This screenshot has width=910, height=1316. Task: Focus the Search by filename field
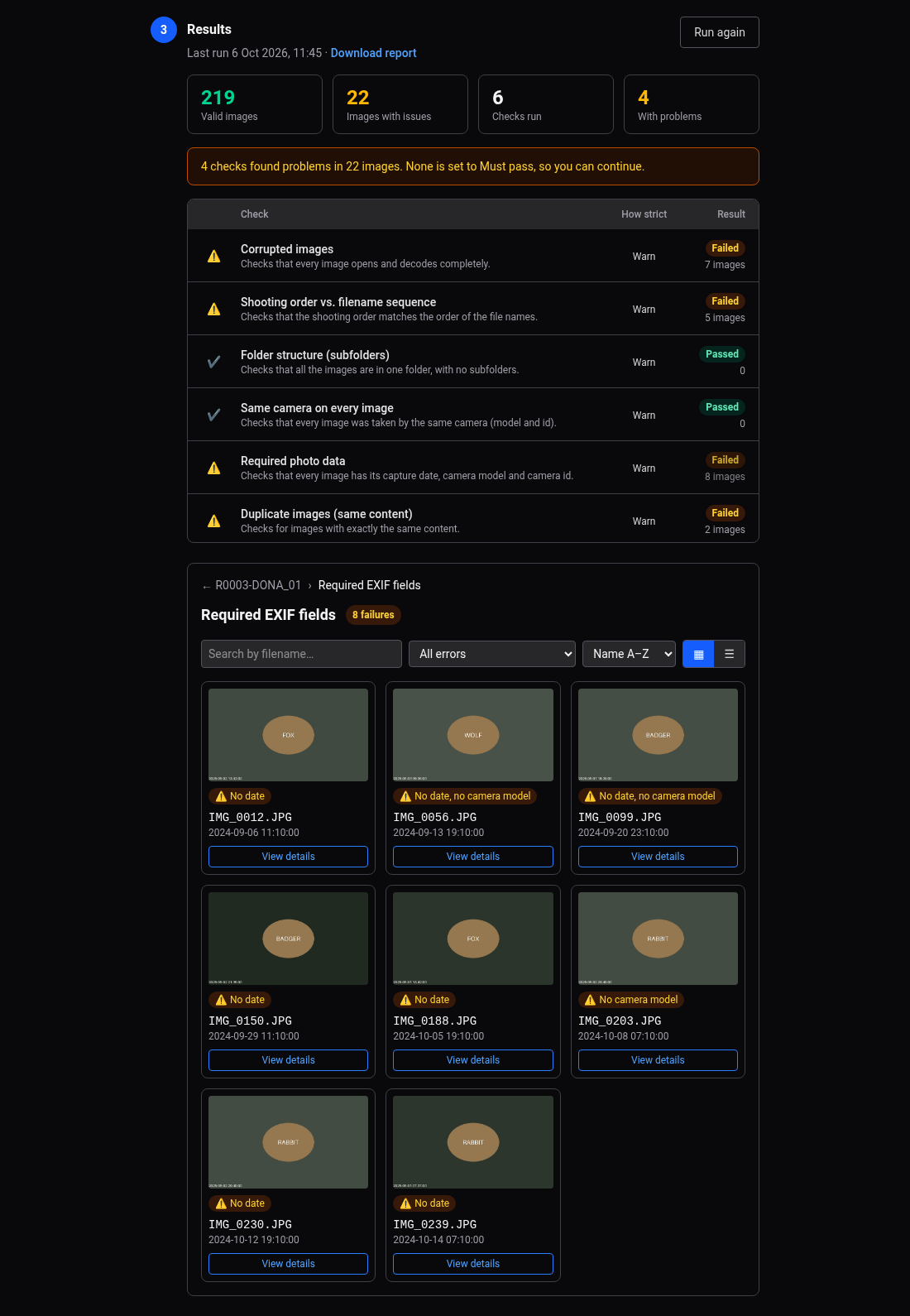[301, 654]
